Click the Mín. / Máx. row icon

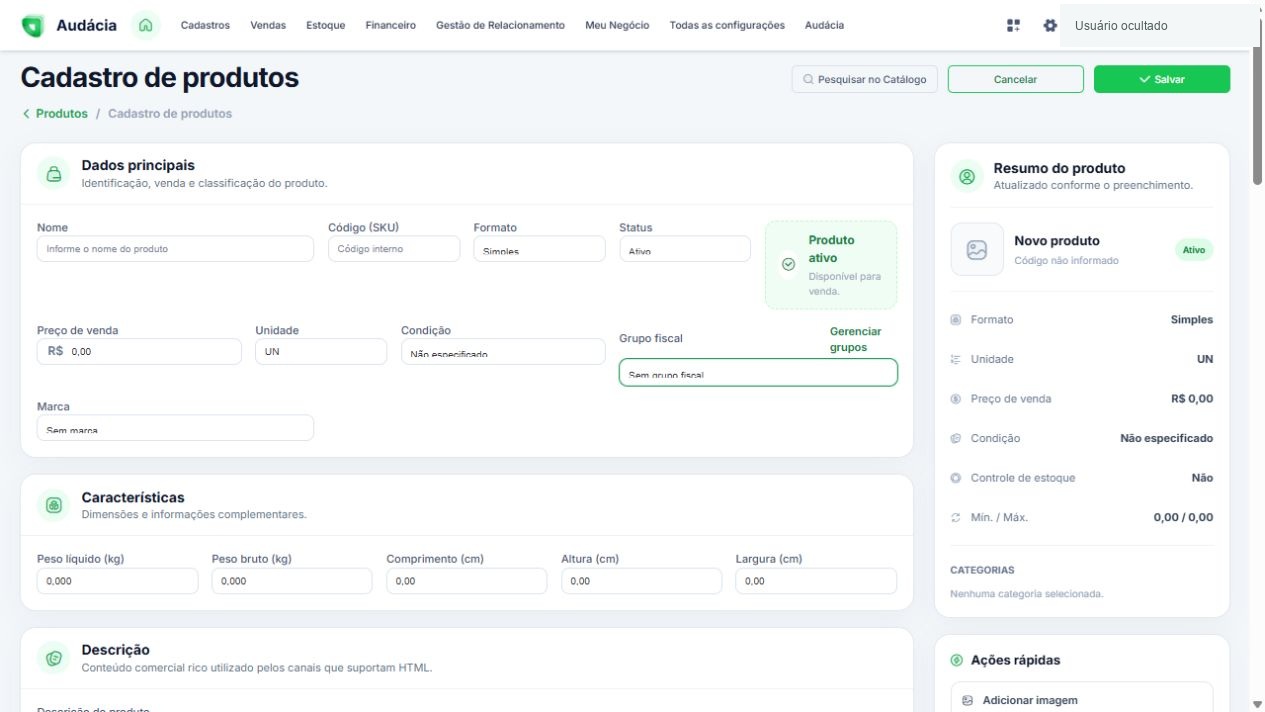956,518
